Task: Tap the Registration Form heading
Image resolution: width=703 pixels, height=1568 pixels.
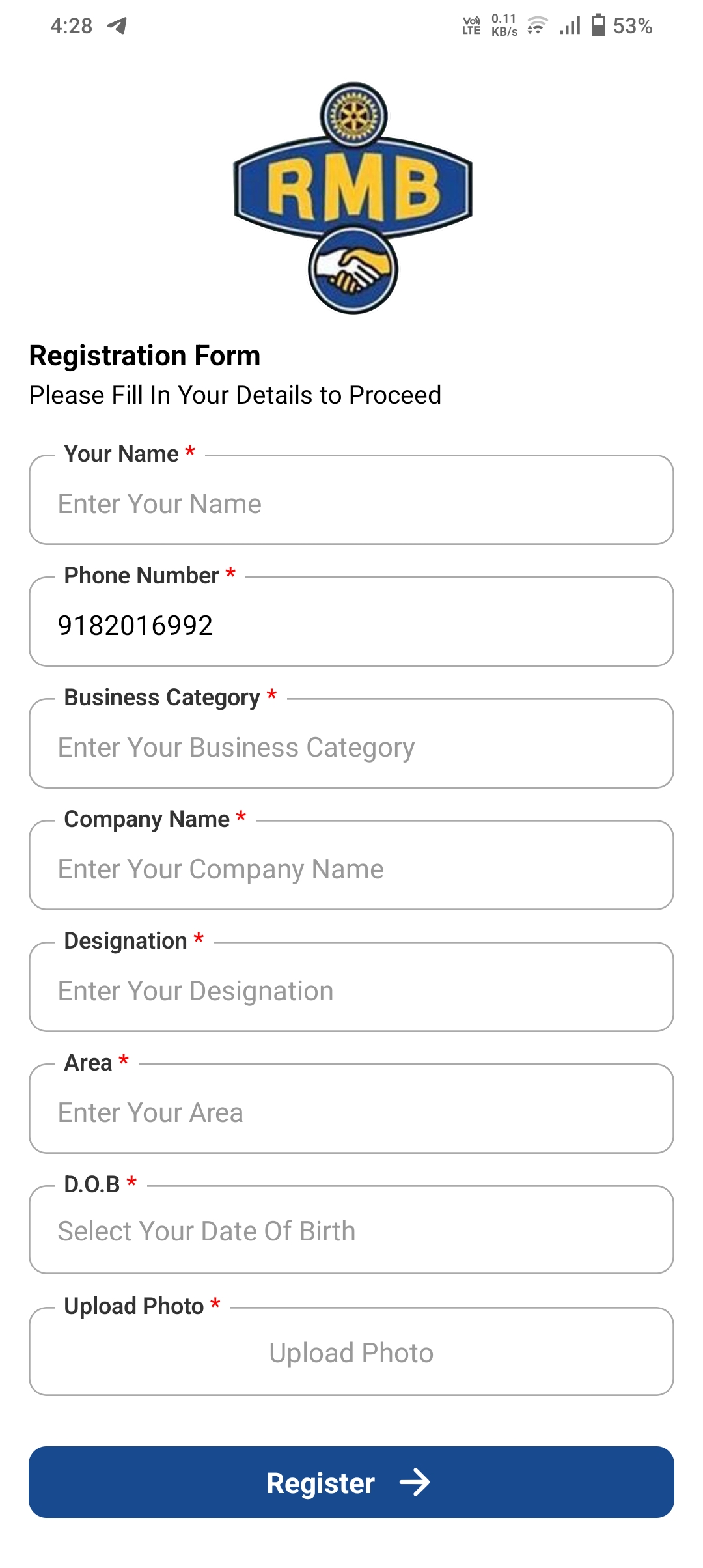Action: coord(145,356)
